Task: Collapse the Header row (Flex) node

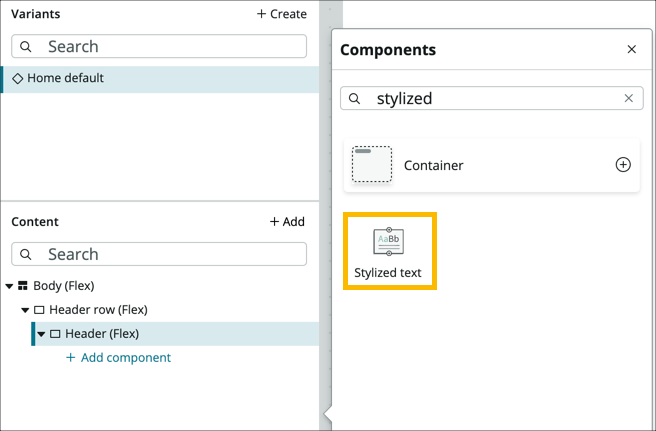Action: (26, 310)
